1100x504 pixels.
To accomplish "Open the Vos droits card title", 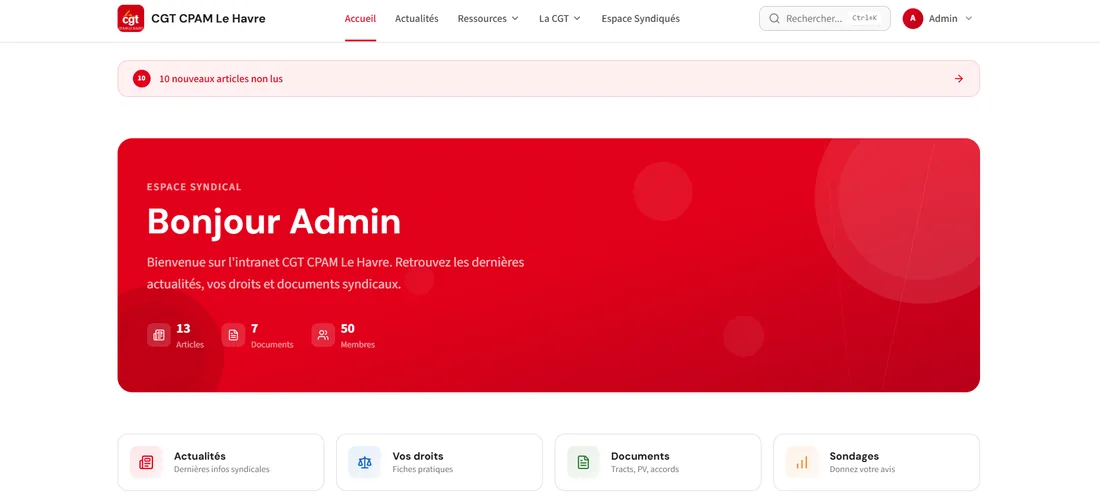I will coord(418,456).
